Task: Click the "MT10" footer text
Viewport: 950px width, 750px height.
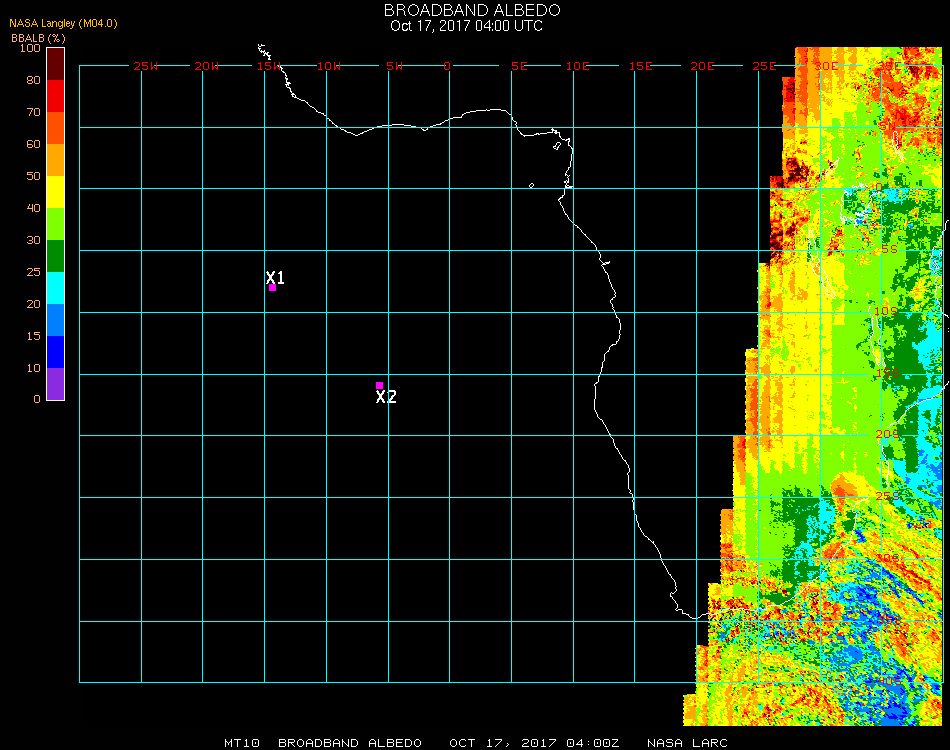Action: point(242,743)
